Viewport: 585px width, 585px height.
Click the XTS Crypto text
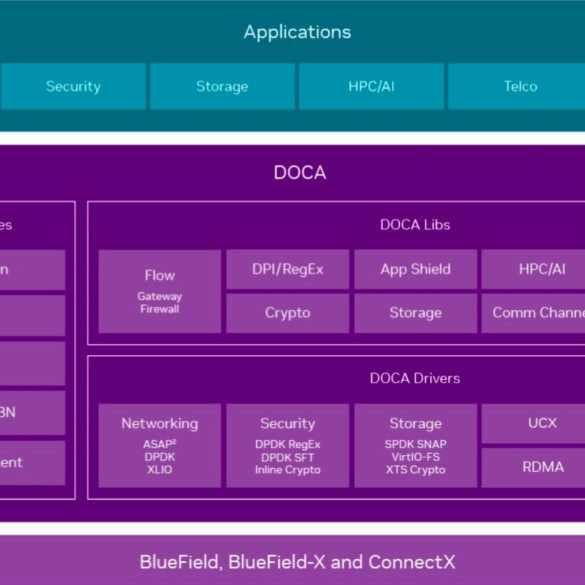pos(416,470)
